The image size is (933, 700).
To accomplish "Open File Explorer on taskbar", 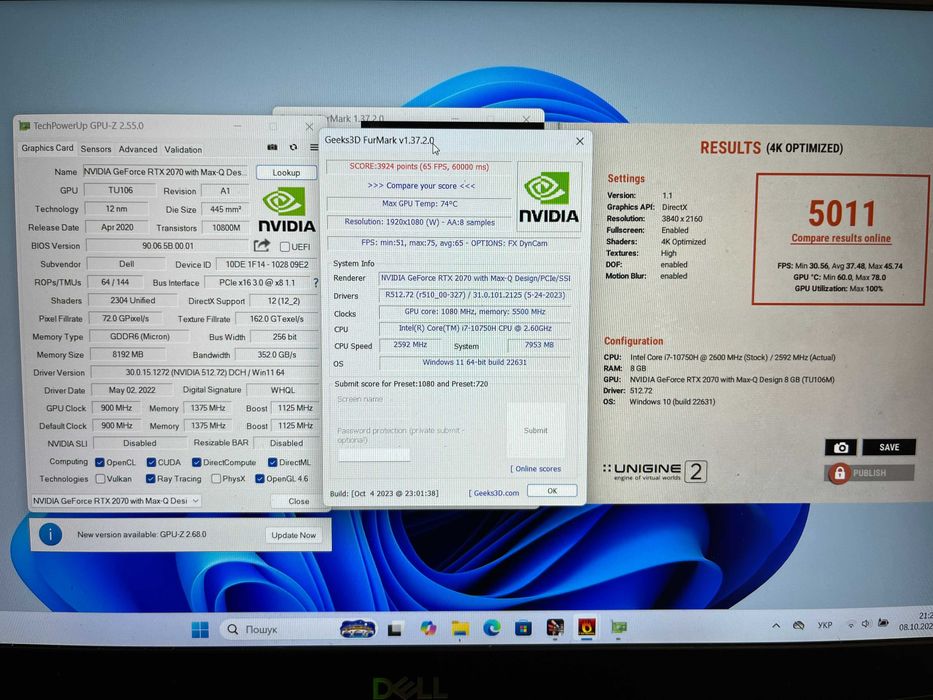I will 460,628.
